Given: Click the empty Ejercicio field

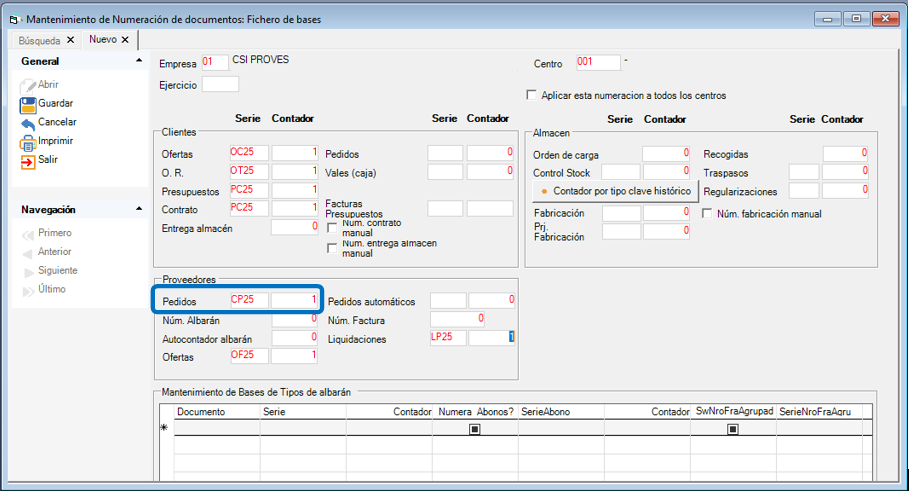Looking at the screenshot, I should tap(220, 84).
